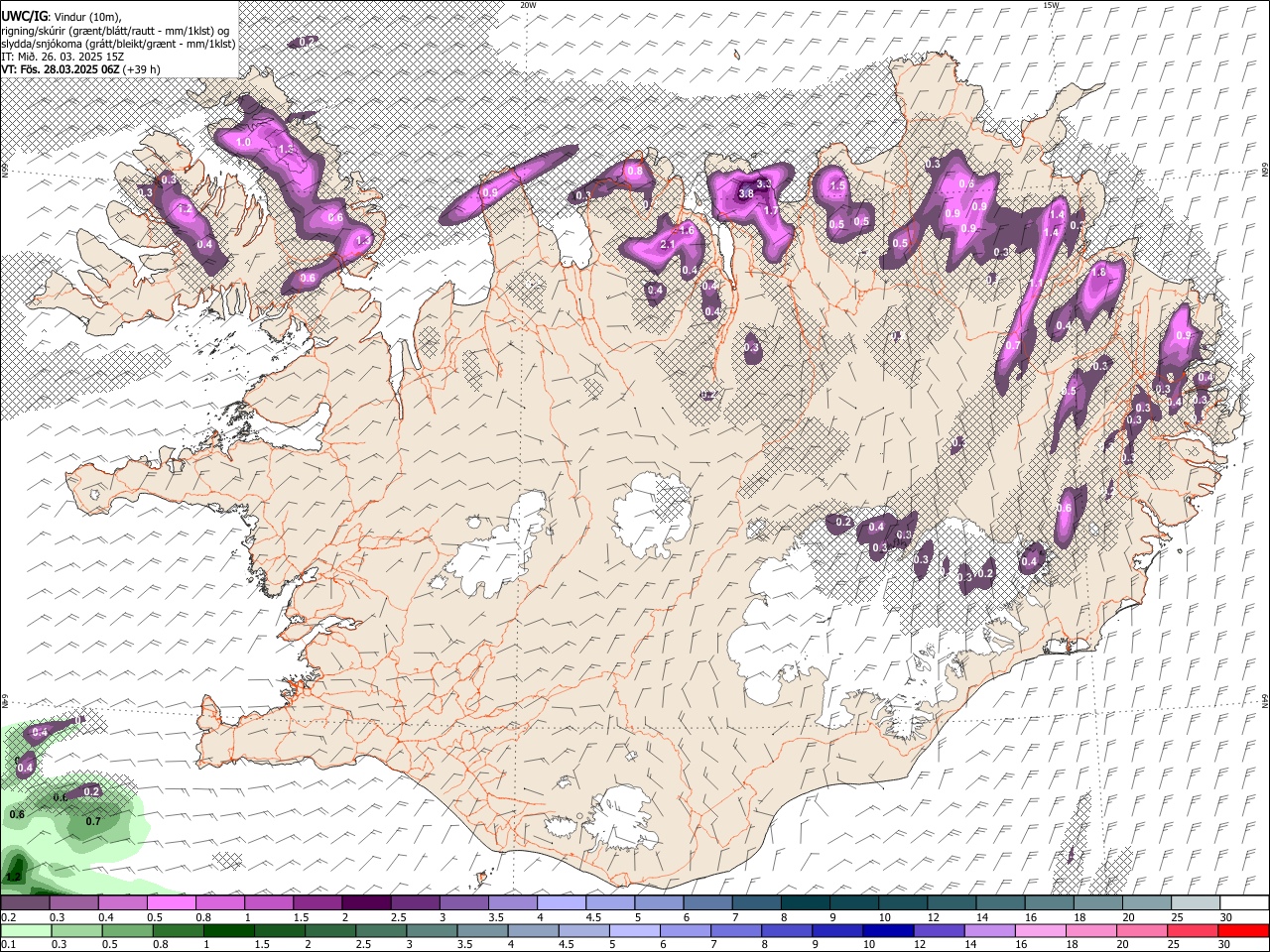Select the dark green swatch labeled 1 in bottom row
Image resolution: width=1270 pixels, height=952 pixels.
point(228,930)
